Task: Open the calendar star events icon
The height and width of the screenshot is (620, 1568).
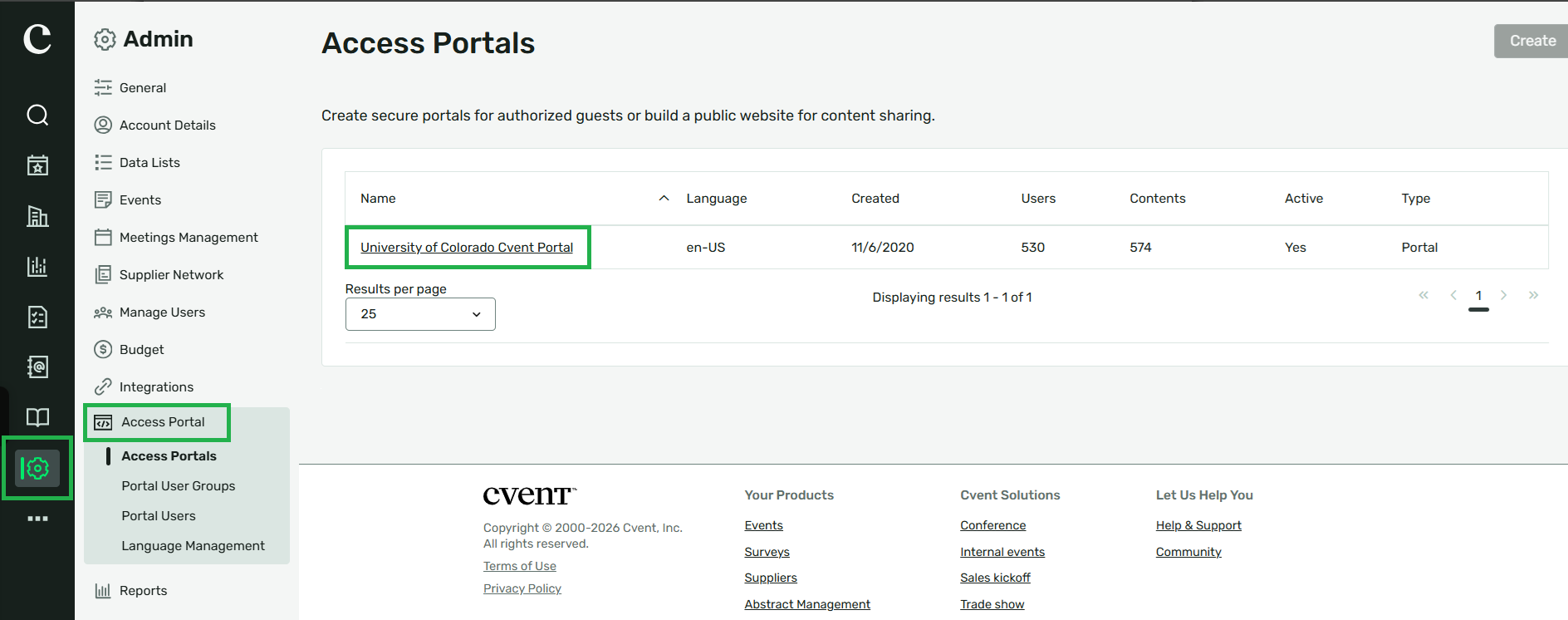Action: tap(37, 165)
